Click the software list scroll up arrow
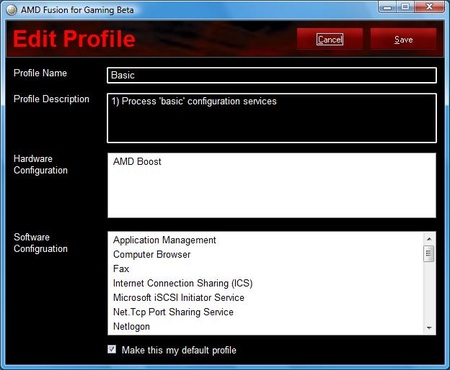Viewport: 450px width, 370px height. [429, 239]
